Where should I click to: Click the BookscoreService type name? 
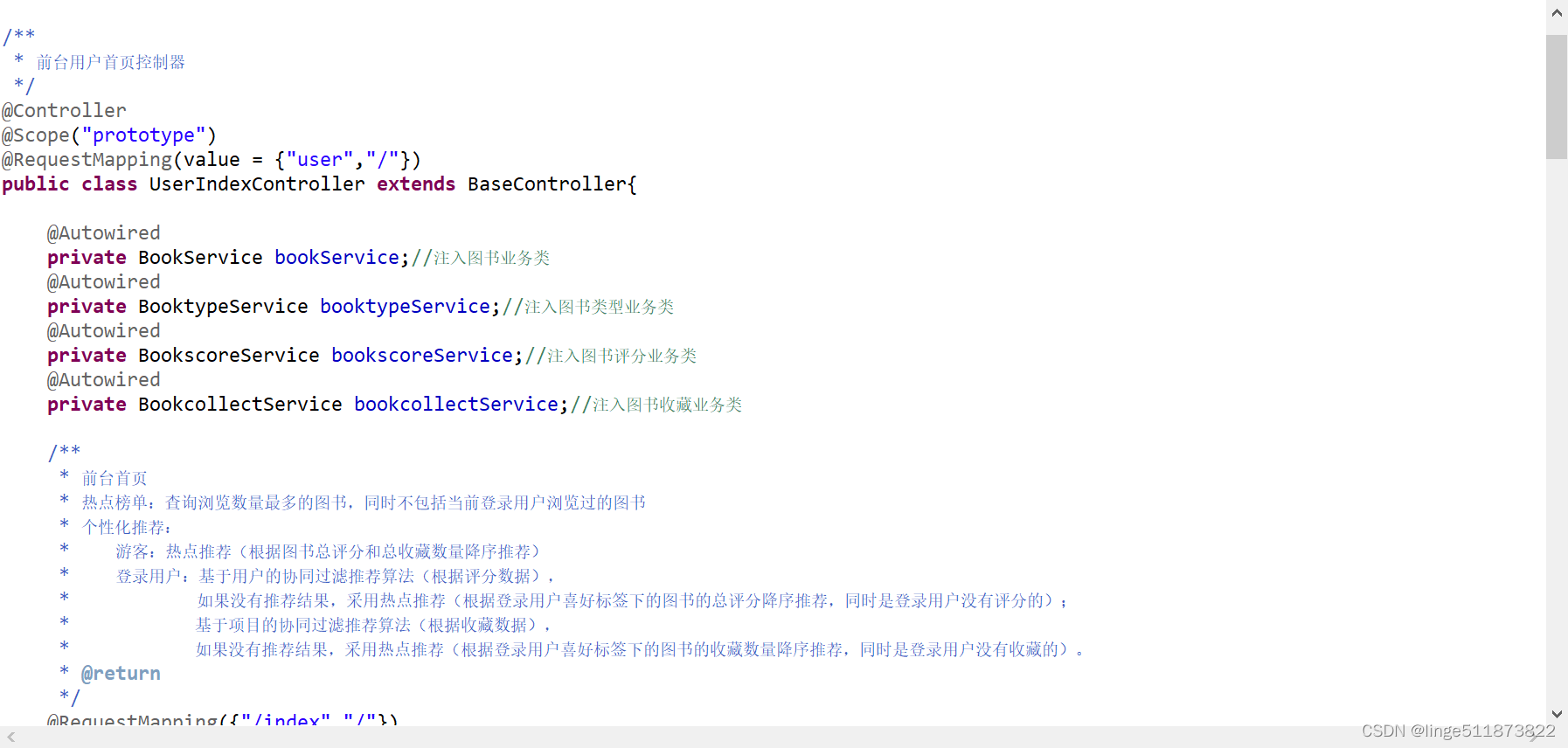point(229,356)
